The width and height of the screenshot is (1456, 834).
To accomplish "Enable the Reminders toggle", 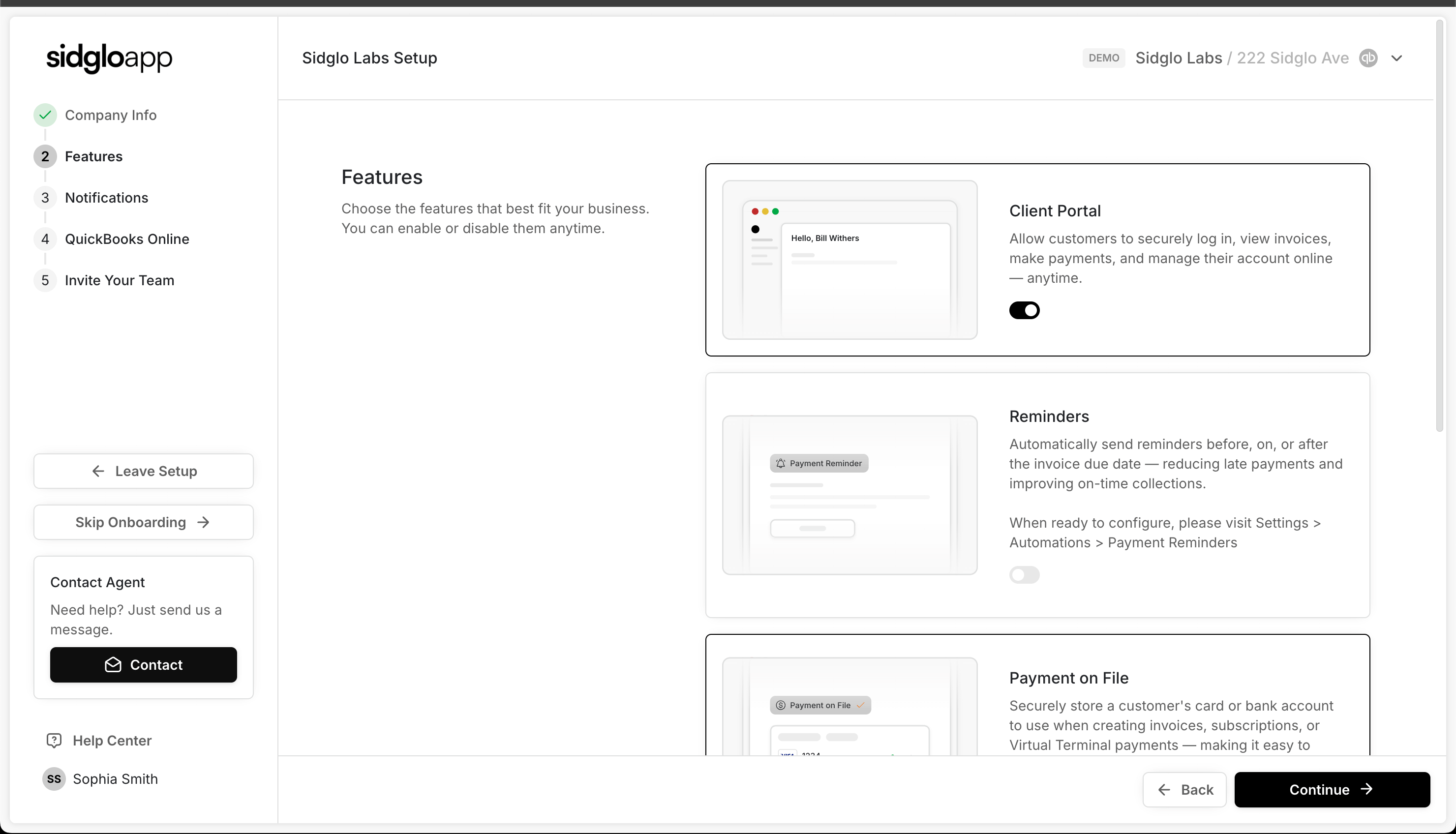I will [x=1024, y=574].
